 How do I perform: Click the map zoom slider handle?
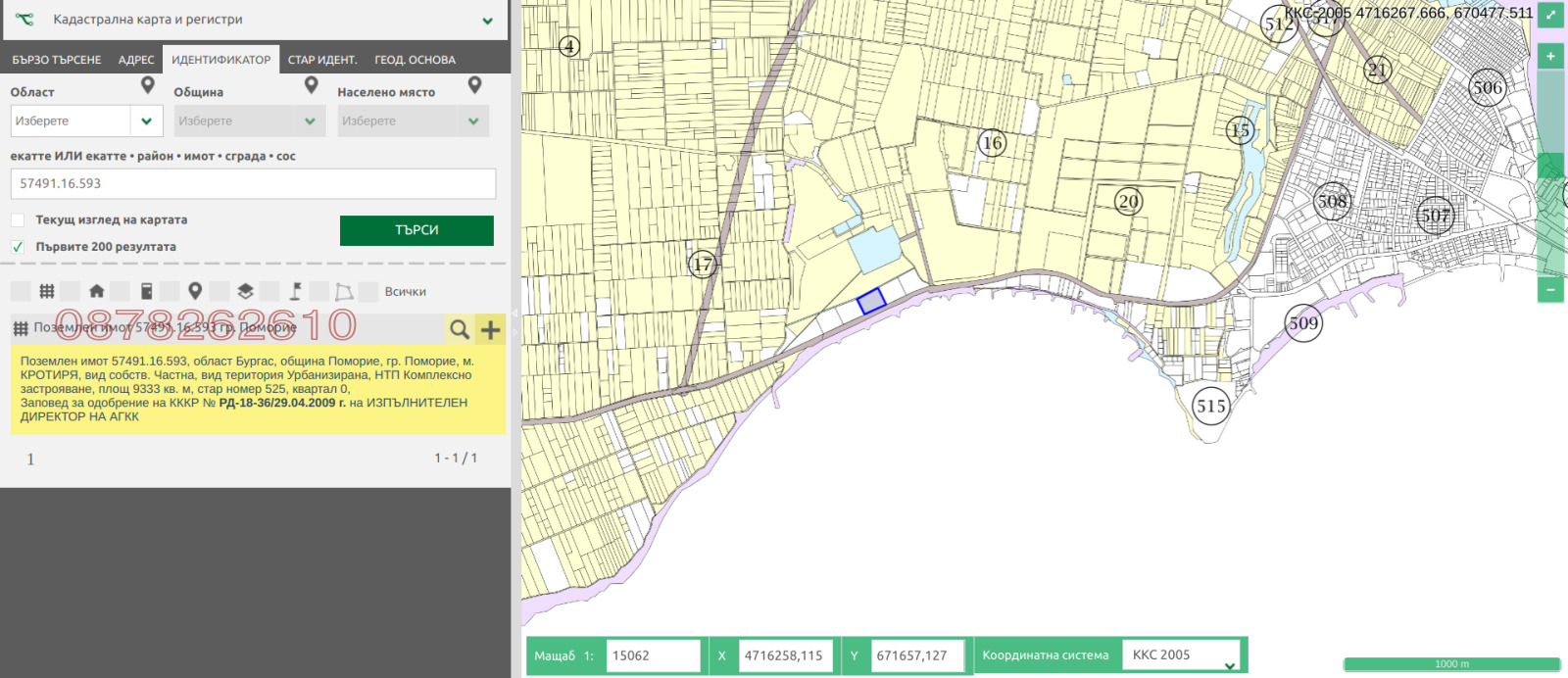point(1550,165)
